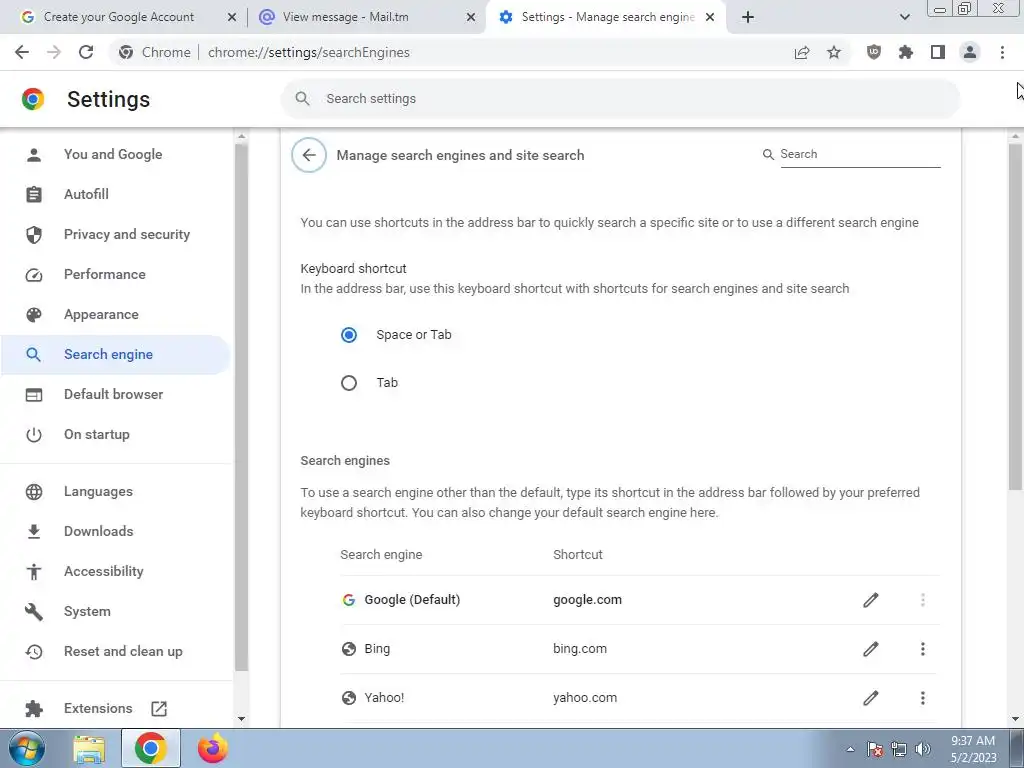Open the uBlock shield extension icon

874,52
